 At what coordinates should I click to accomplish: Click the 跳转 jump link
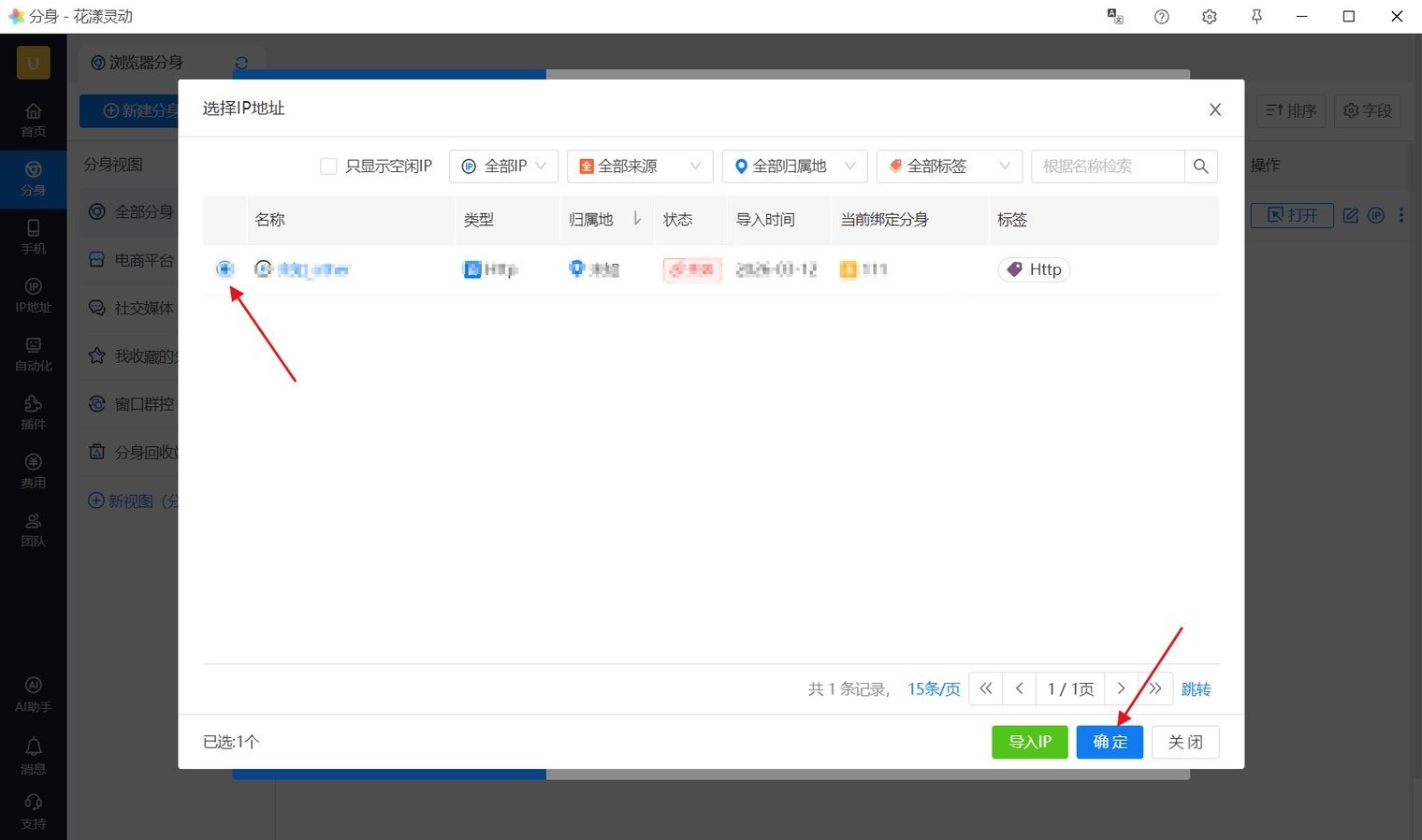tap(1196, 689)
